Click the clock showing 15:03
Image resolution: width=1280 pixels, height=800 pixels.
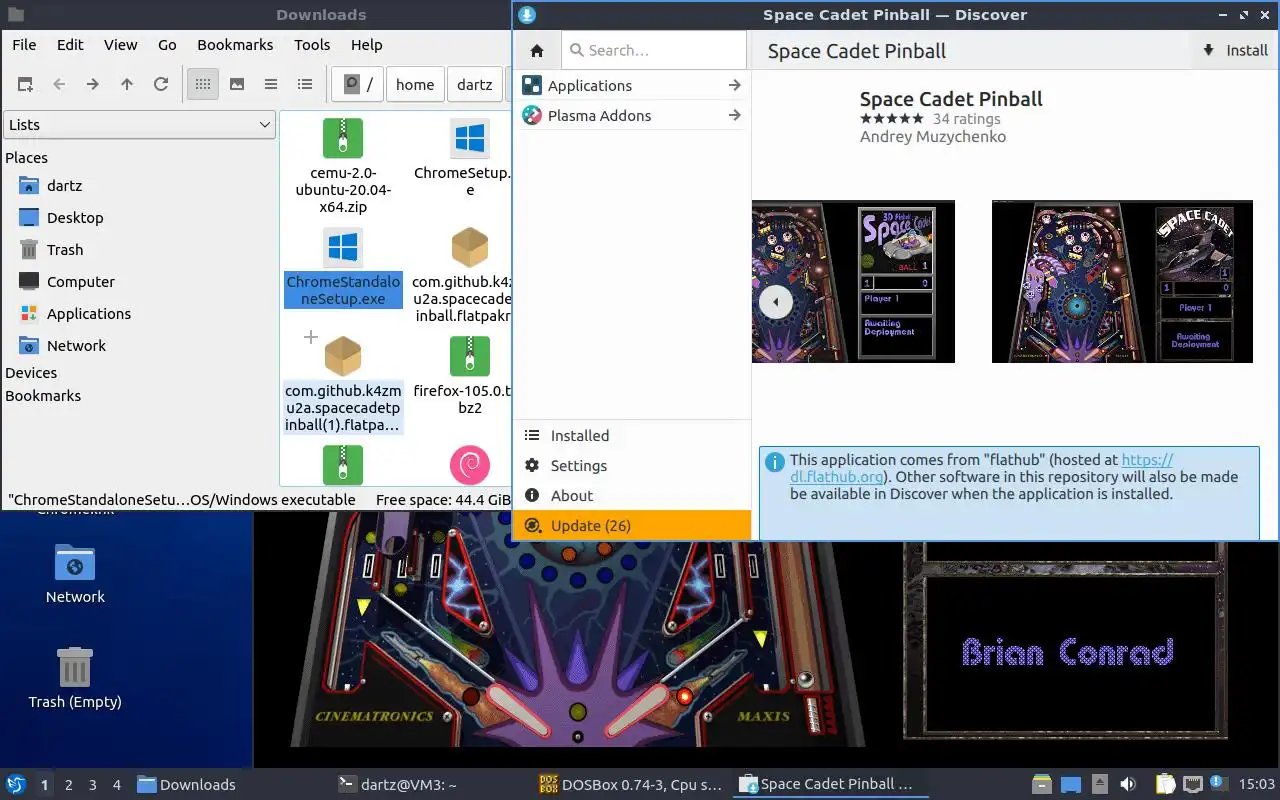tap(1257, 785)
